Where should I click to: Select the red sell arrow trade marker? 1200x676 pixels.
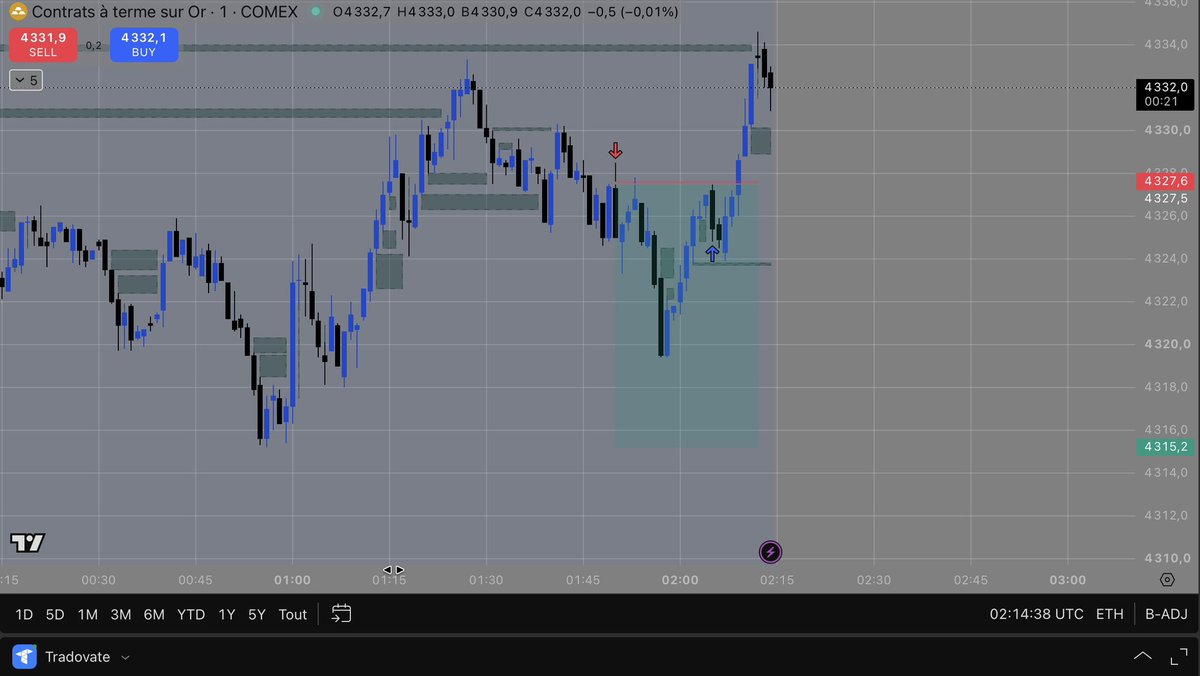pyautogui.click(x=615, y=151)
